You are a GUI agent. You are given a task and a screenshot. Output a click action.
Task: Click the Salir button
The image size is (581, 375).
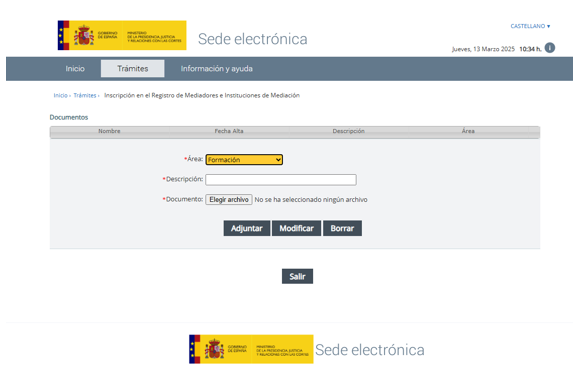click(297, 276)
